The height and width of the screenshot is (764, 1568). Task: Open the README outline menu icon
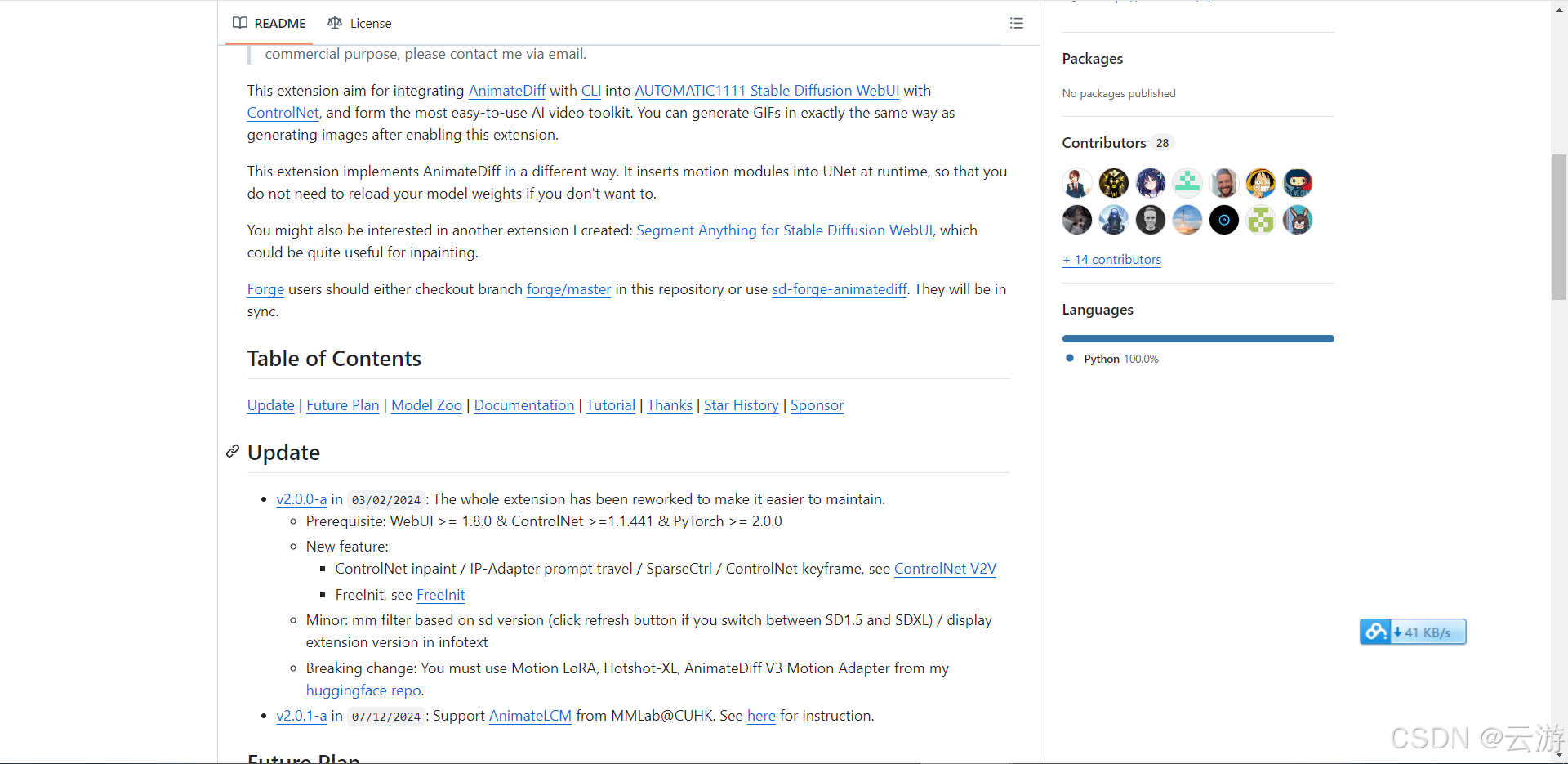tap(1017, 23)
